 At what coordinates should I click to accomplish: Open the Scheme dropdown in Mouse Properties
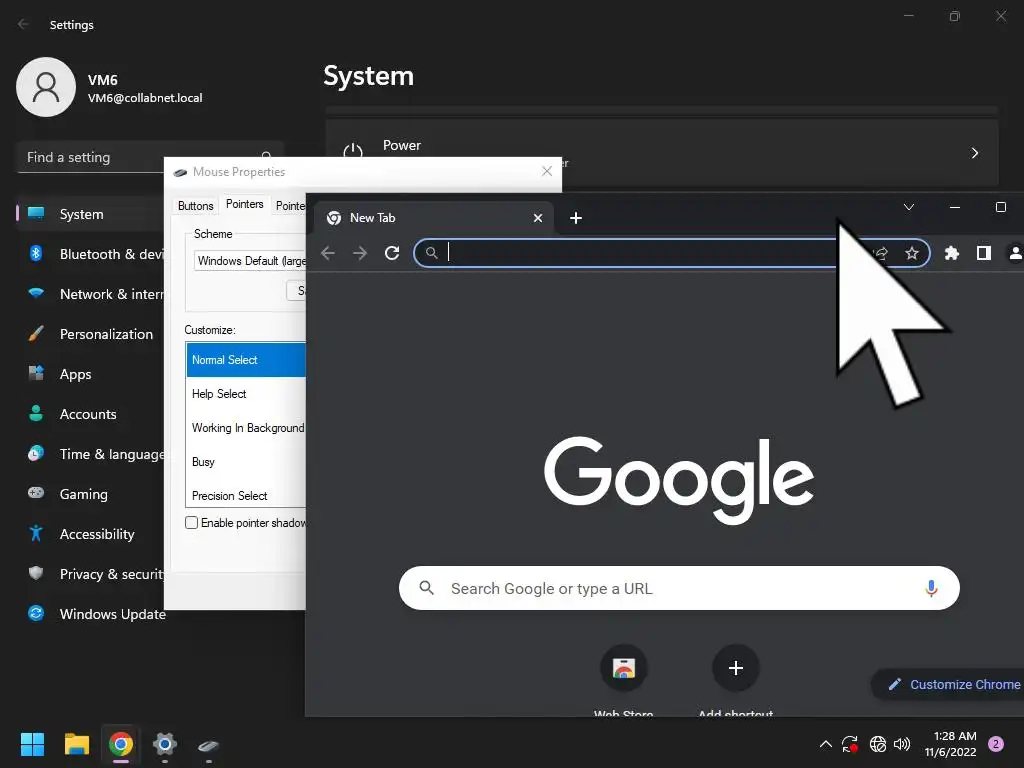pyautogui.click(x=250, y=261)
